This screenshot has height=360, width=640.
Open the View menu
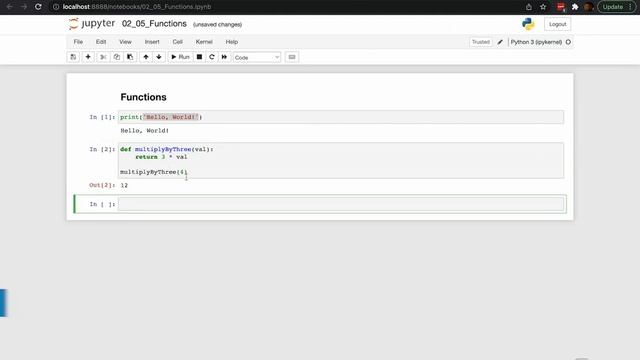coord(125,42)
